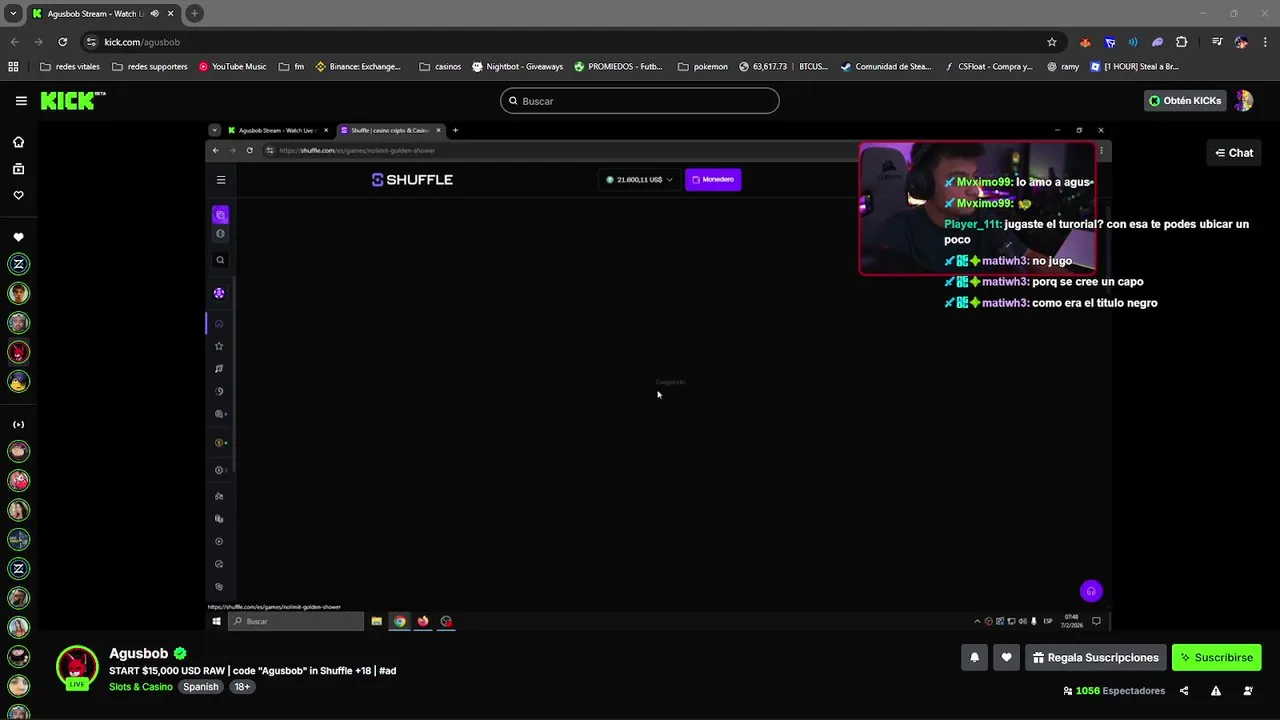Viewport: 1280px width, 720px height.
Task: Open the Chrome three-dot menu
Action: point(1264,42)
